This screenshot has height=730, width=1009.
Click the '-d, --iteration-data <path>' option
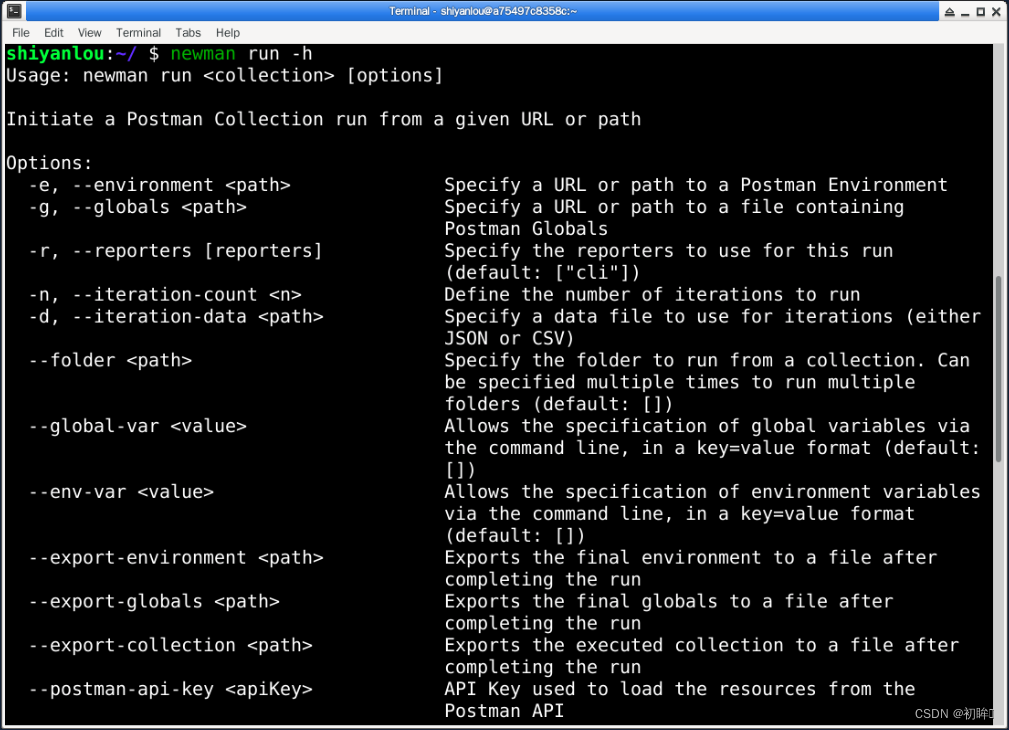[x=176, y=317]
